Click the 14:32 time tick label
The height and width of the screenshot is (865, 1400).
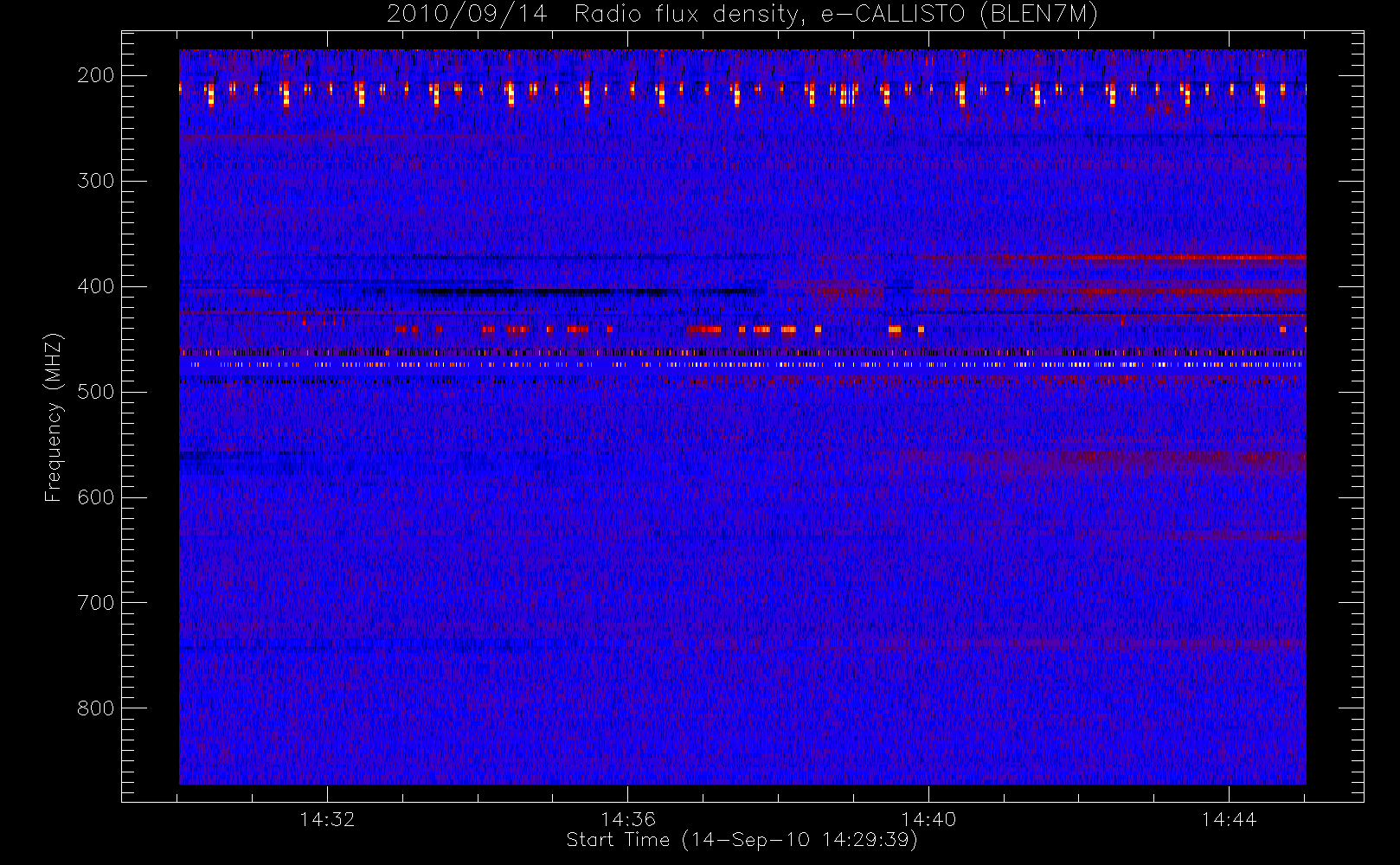(x=327, y=819)
